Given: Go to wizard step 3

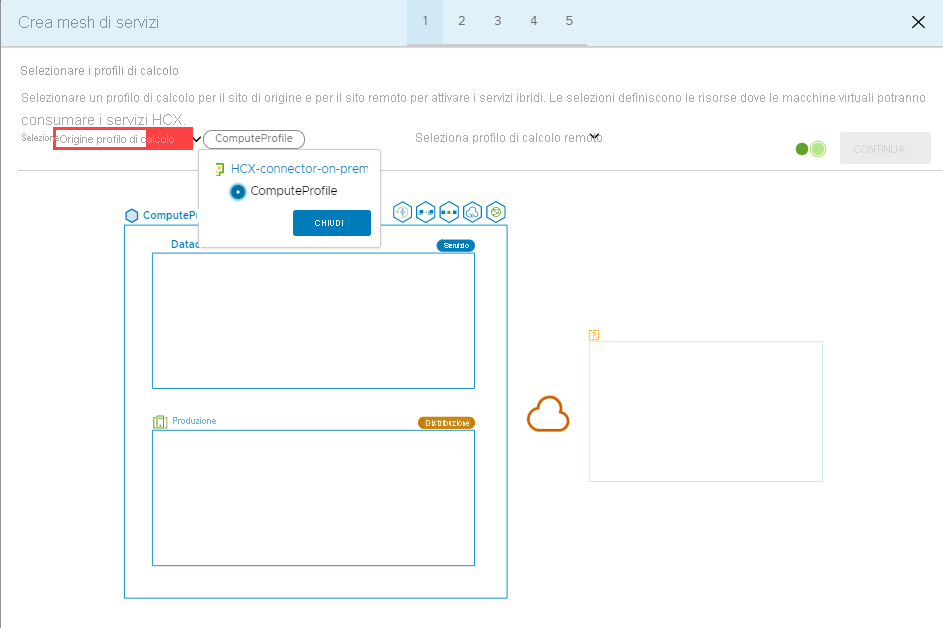Looking at the screenshot, I should (497, 21).
